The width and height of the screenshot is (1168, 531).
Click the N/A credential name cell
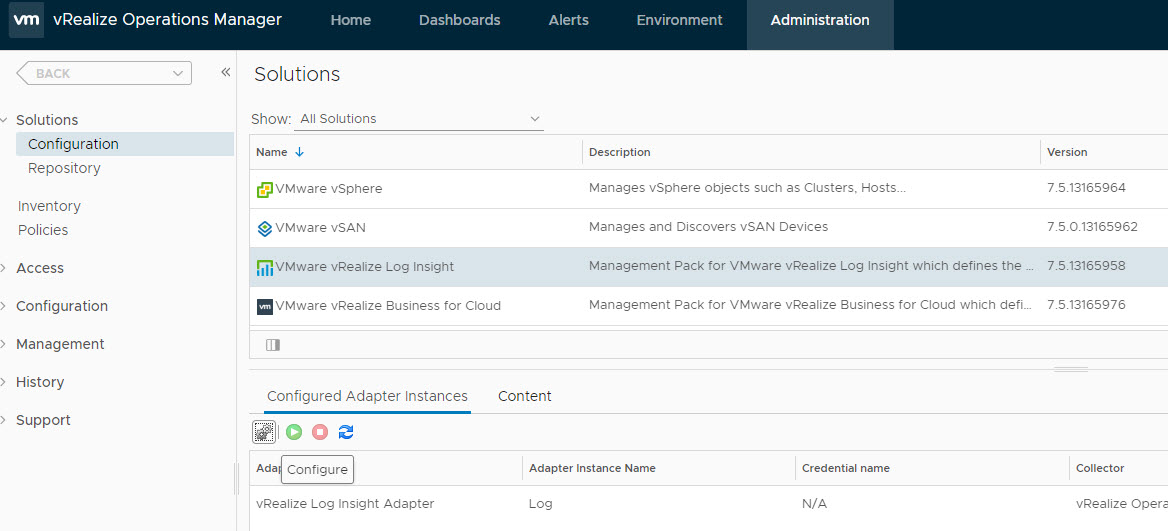click(814, 504)
